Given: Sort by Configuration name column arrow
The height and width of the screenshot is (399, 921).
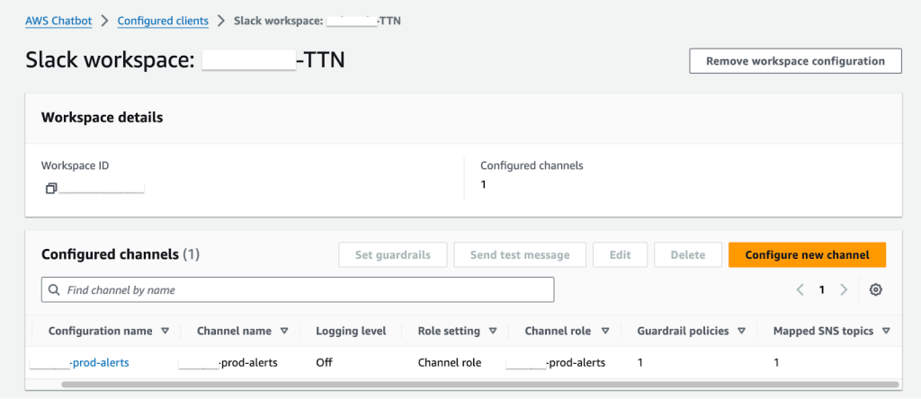Looking at the screenshot, I should [165, 331].
